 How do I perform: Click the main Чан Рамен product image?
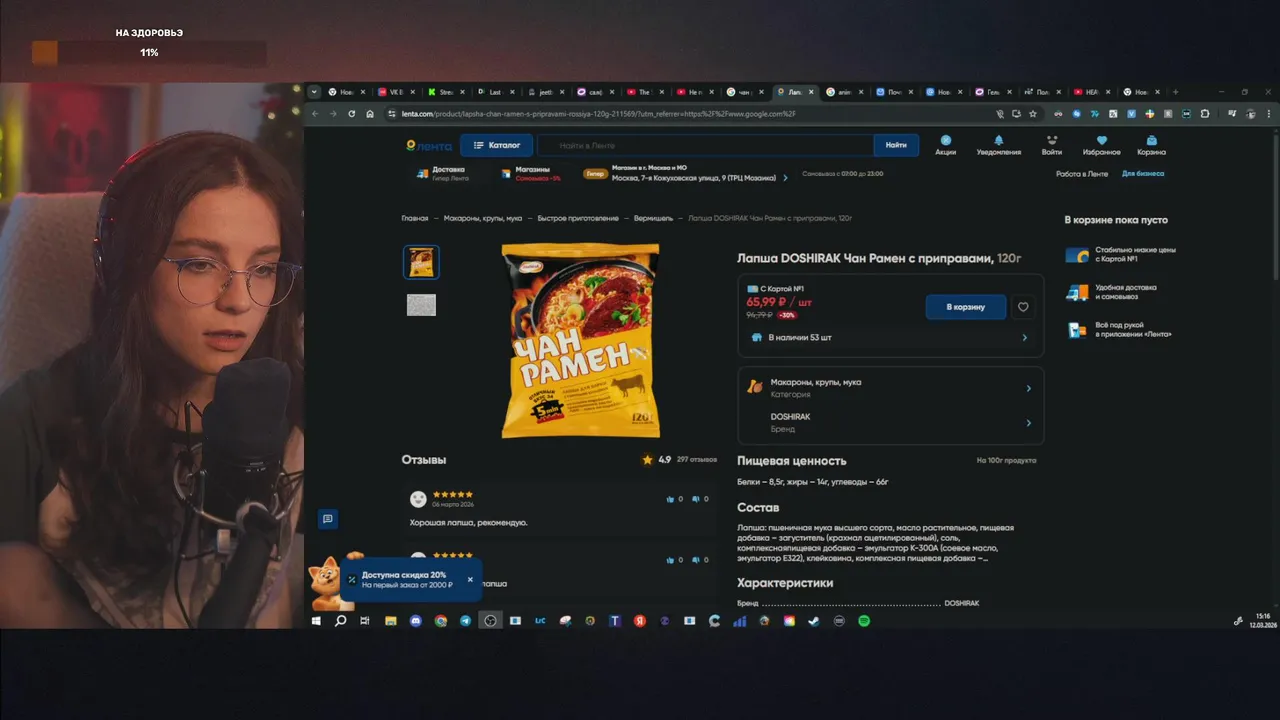coord(580,340)
